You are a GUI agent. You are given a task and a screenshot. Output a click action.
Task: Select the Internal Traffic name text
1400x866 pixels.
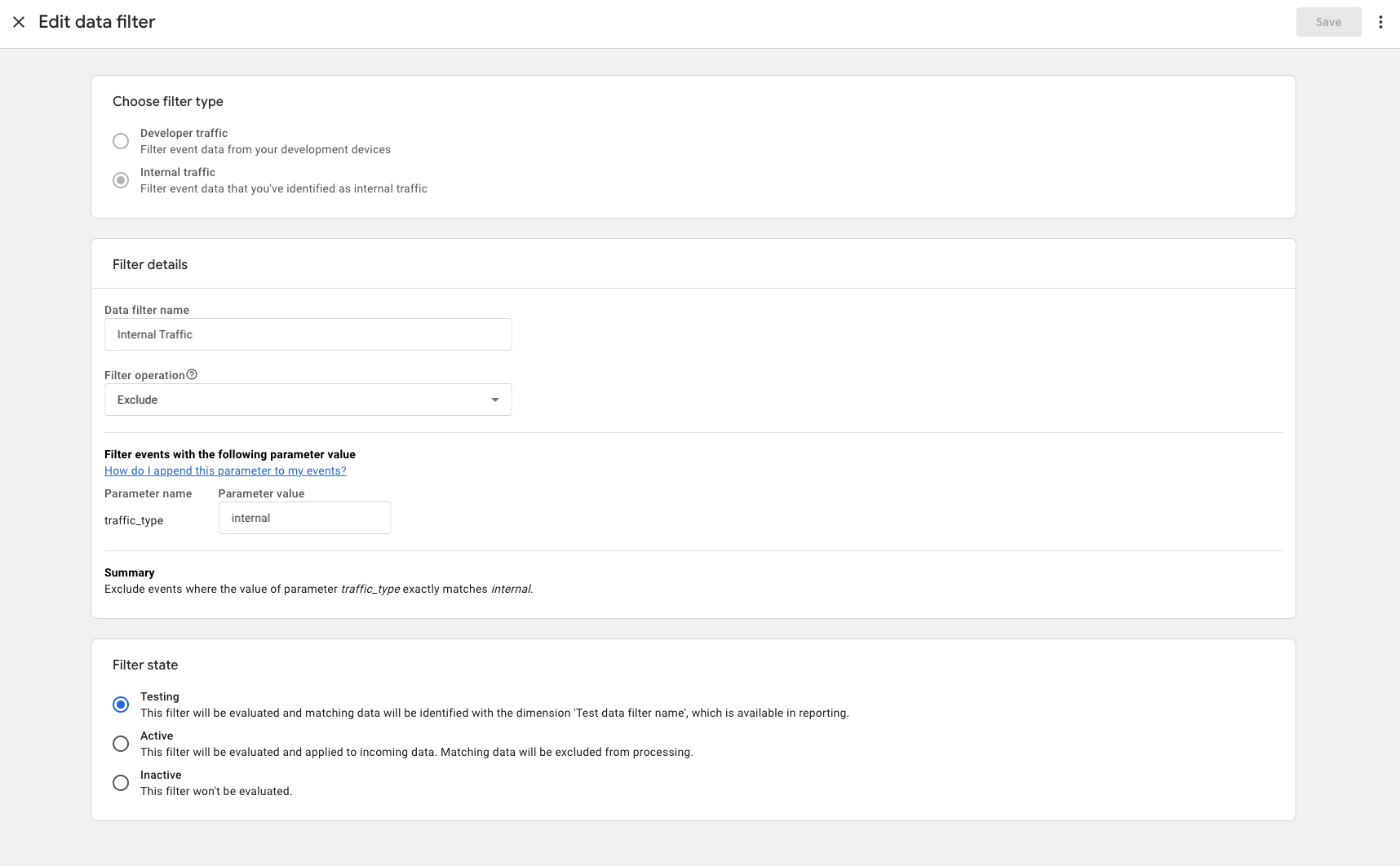point(154,334)
